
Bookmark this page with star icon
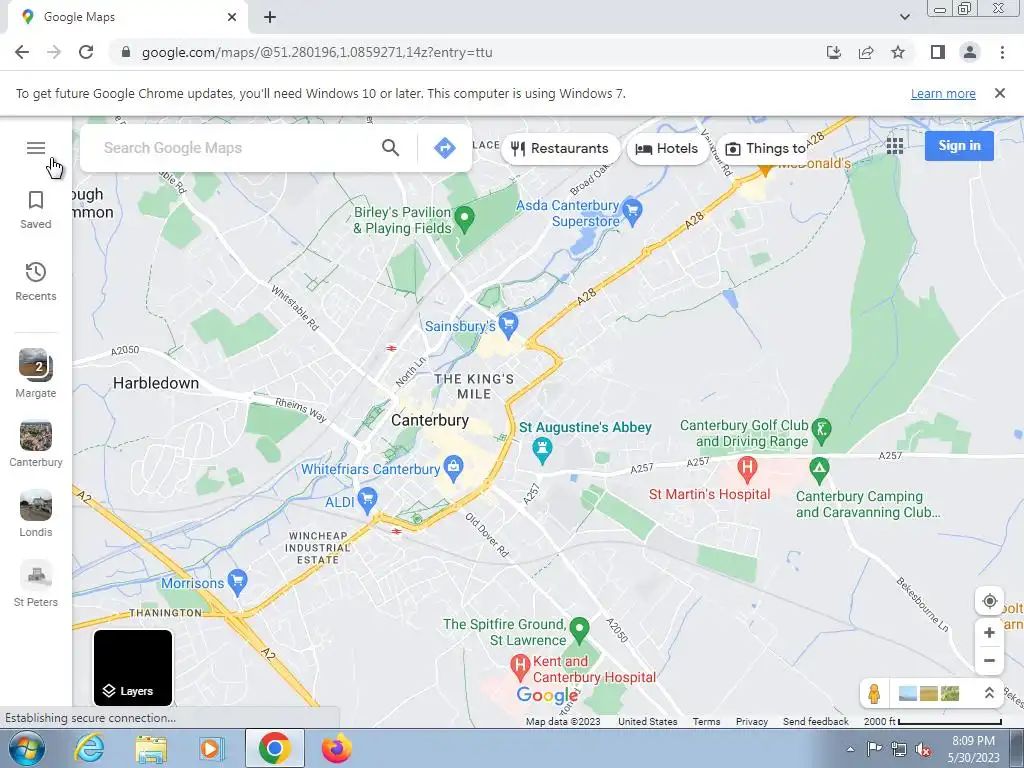click(x=898, y=52)
